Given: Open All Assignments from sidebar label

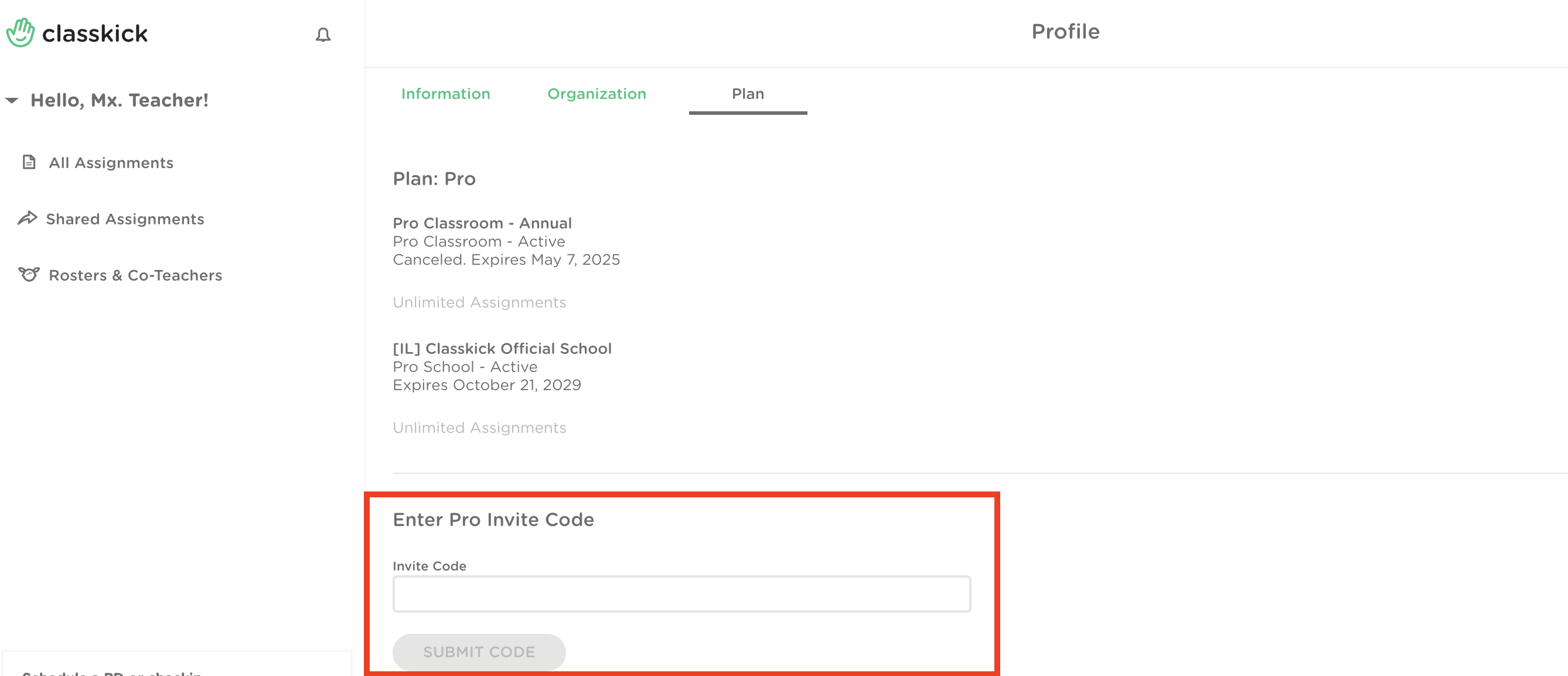Looking at the screenshot, I should [111, 162].
